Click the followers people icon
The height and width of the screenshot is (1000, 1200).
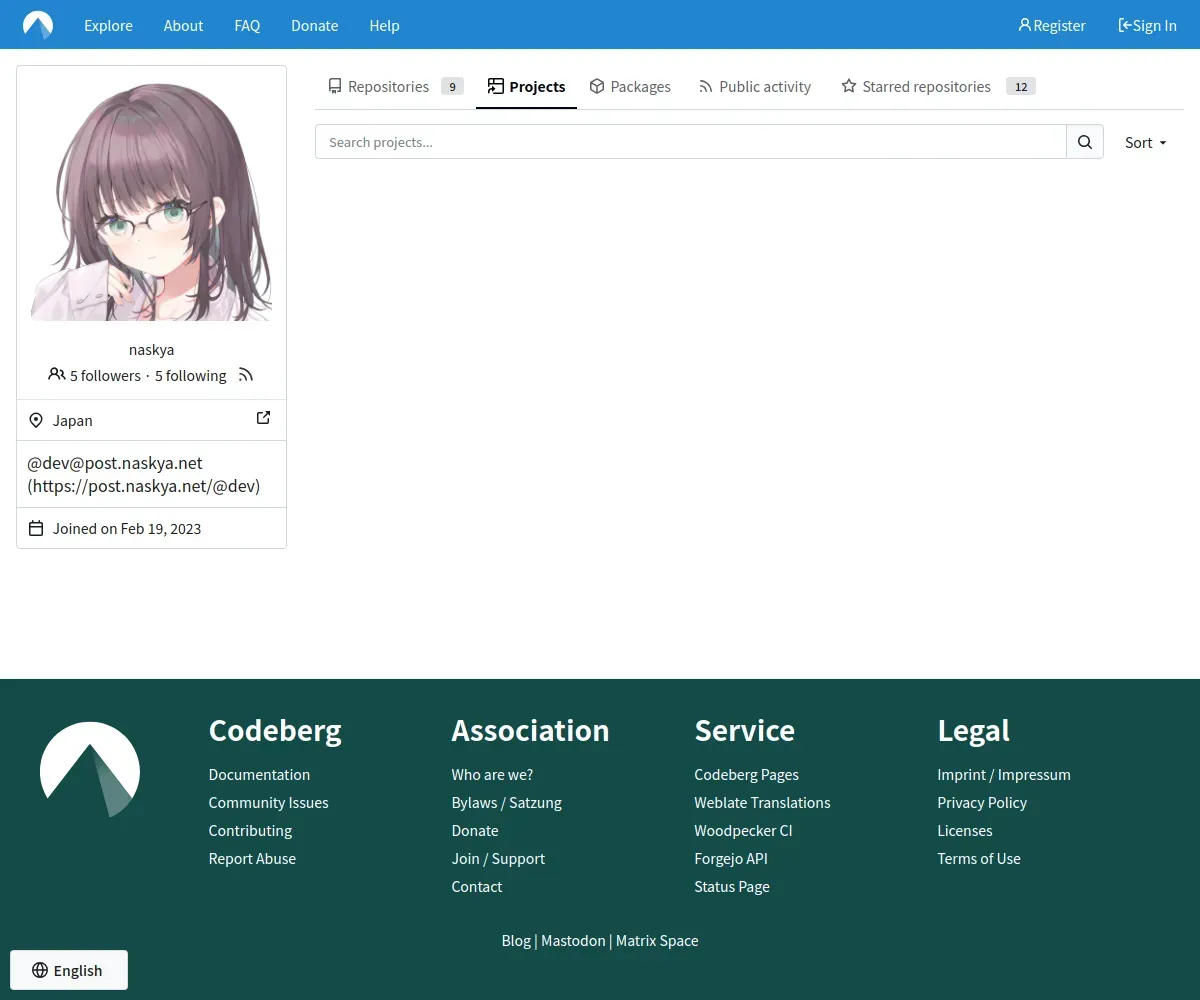tap(57, 374)
